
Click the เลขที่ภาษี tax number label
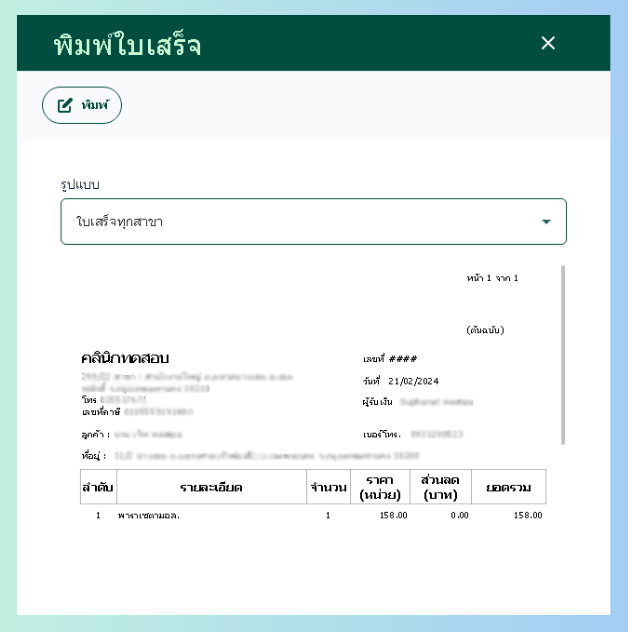(101, 412)
